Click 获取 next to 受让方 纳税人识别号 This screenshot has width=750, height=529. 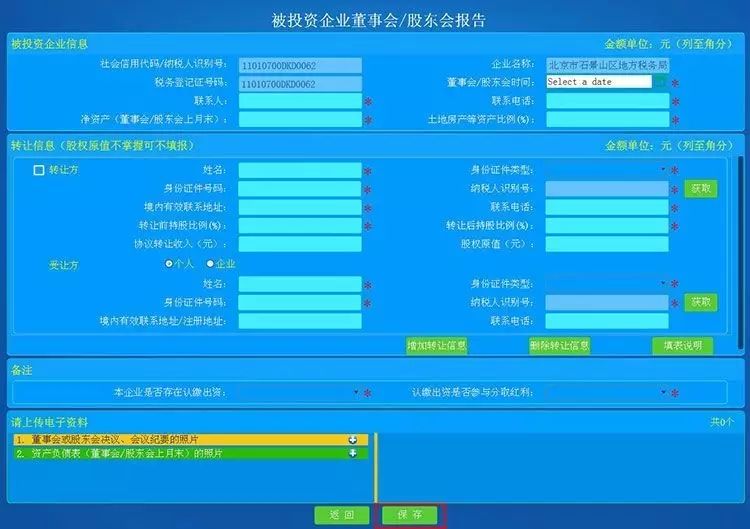701,302
